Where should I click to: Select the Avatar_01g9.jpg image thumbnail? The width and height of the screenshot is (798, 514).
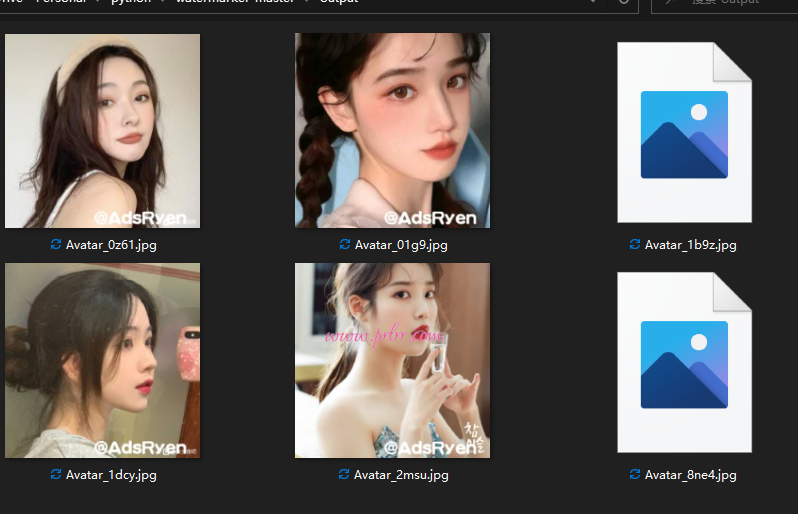tap(392, 131)
